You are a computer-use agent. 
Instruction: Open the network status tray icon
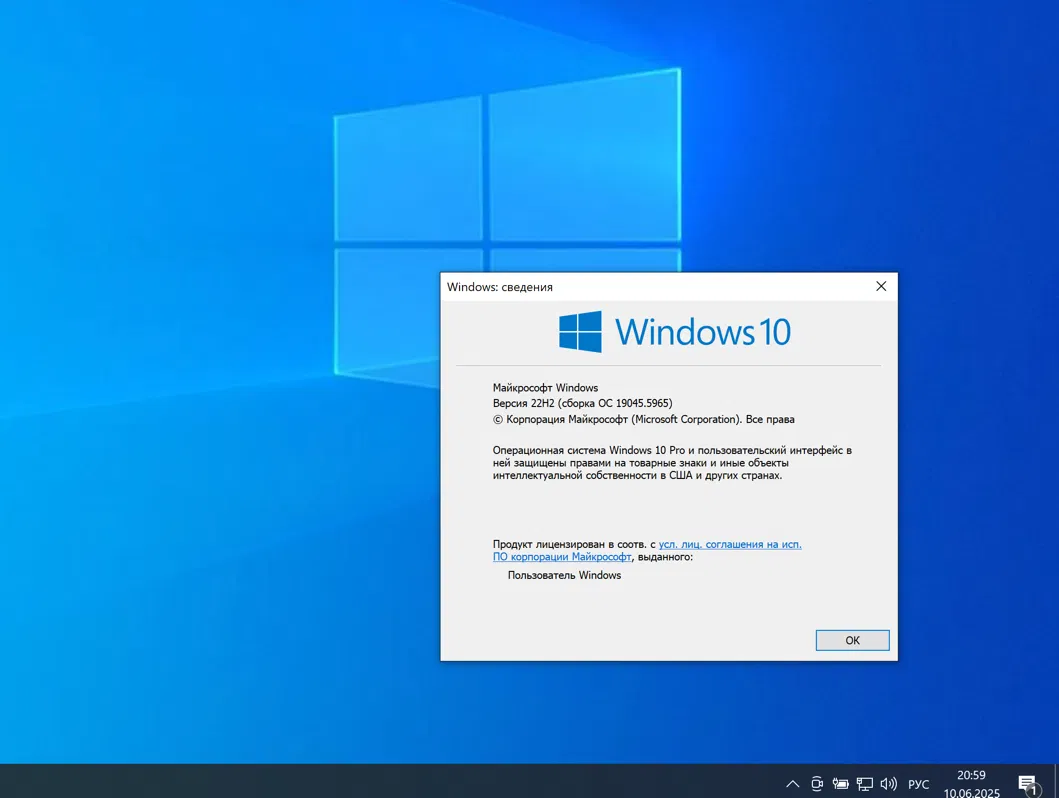coord(864,783)
